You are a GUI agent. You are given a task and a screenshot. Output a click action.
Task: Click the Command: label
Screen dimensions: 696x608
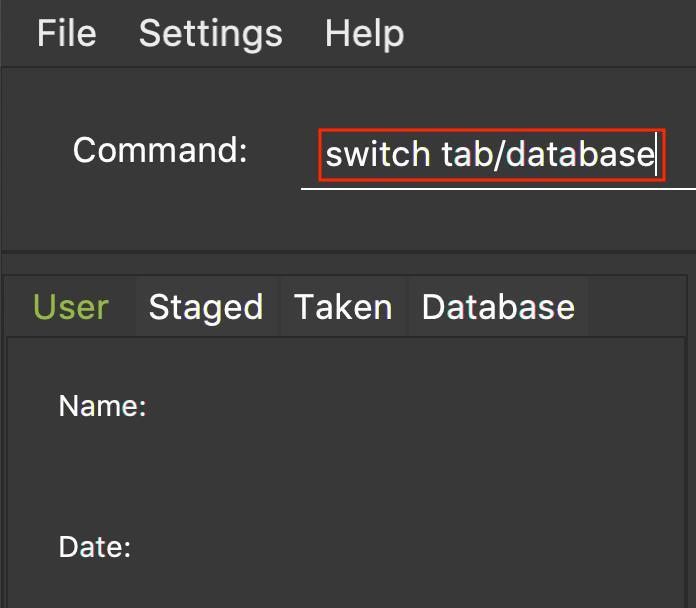point(160,150)
